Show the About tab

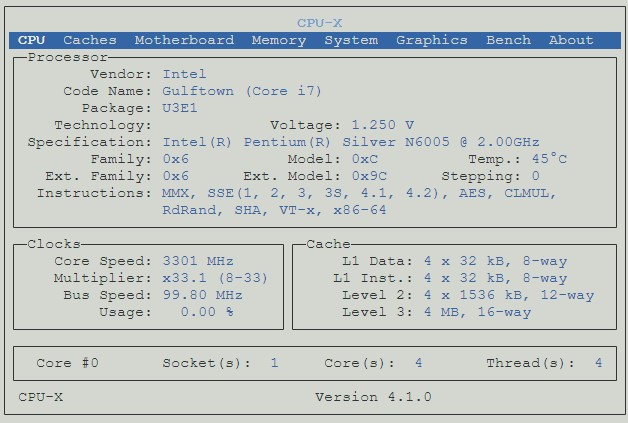pyautogui.click(x=571, y=40)
